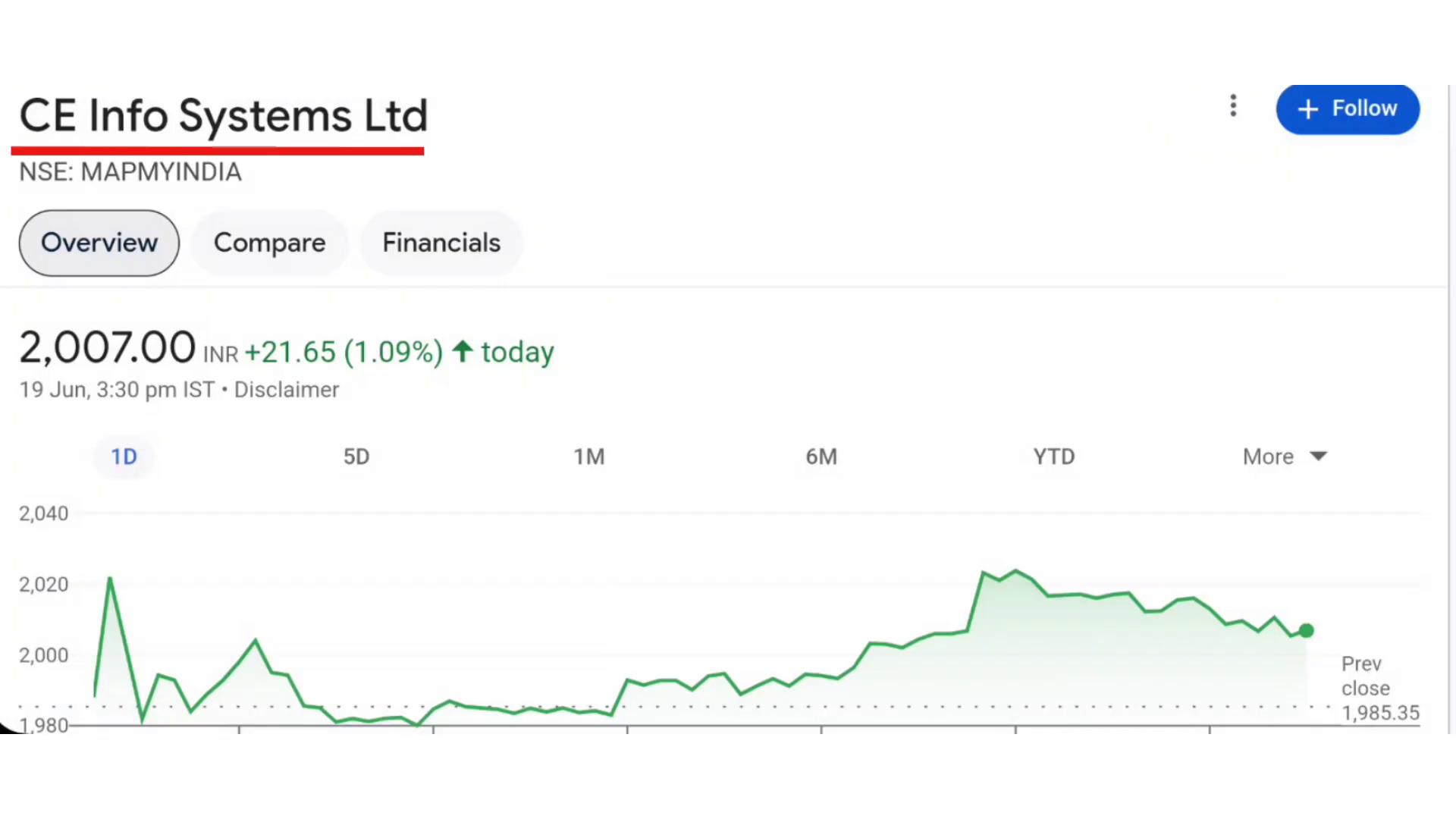1456x819 pixels.
Task: Click the +21.65 (1.09%) change text
Action: click(x=344, y=352)
